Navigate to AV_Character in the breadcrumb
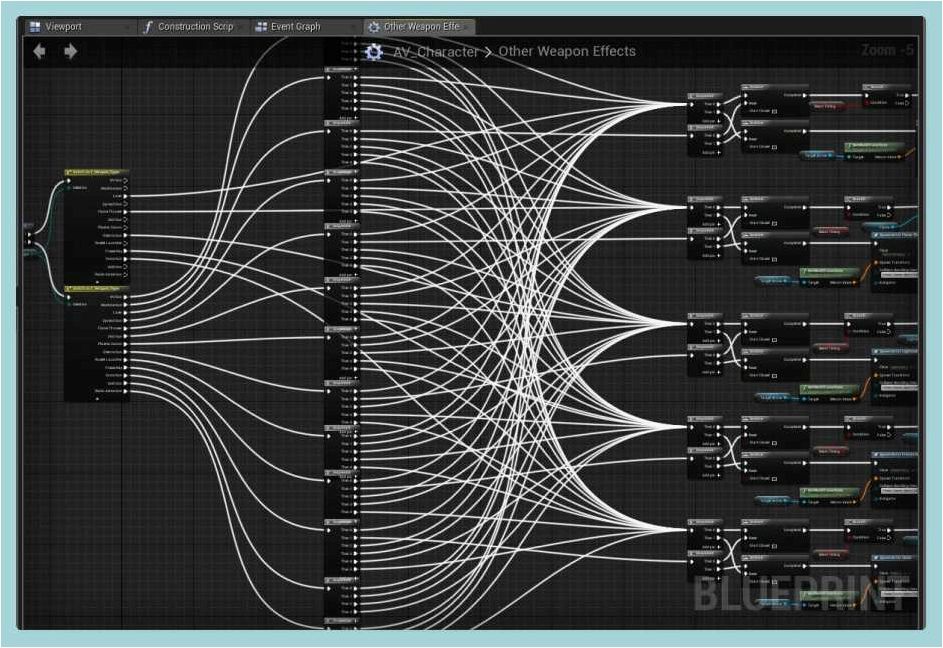 pos(435,52)
